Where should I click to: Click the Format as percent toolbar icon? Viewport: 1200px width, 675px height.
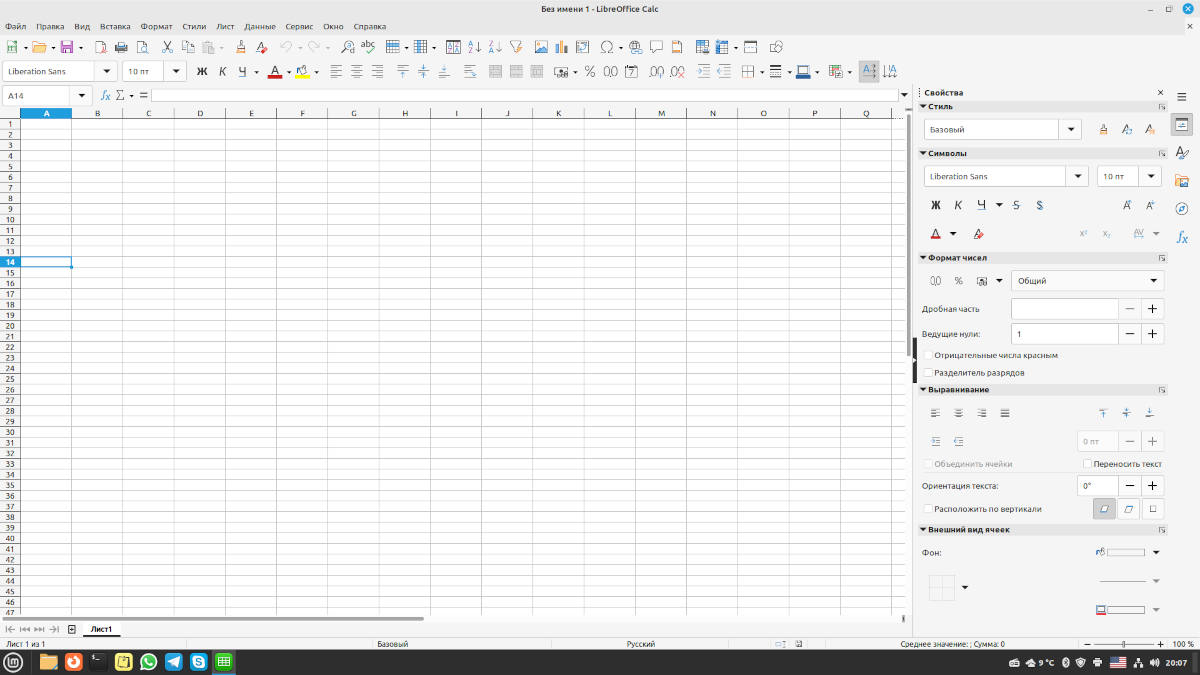tap(590, 72)
